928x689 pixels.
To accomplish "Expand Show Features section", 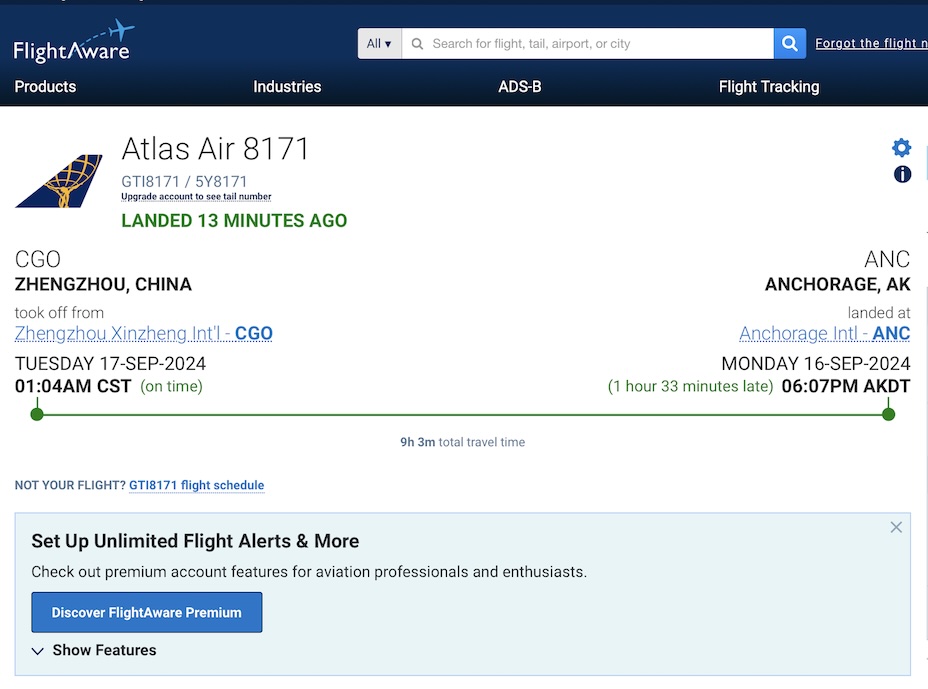I will point(94,650).
